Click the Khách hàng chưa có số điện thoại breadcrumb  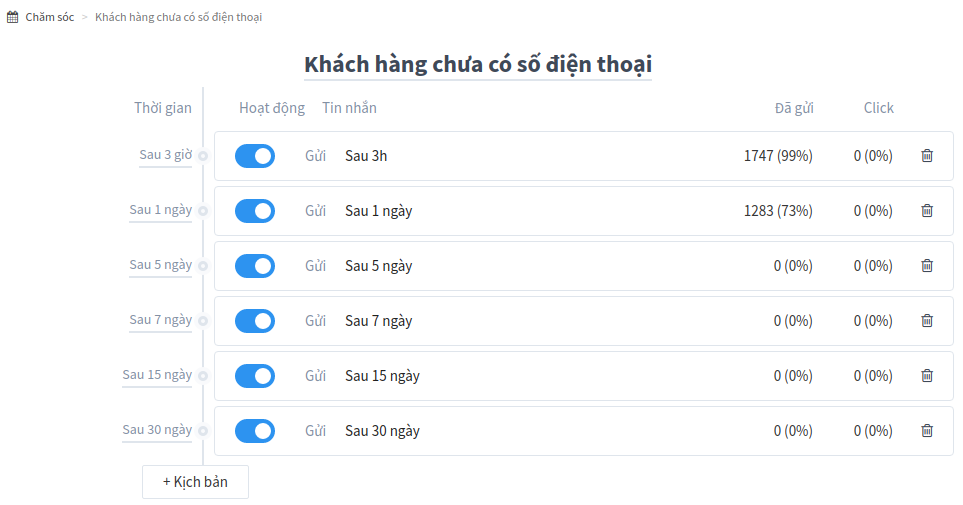coord(179,17)
